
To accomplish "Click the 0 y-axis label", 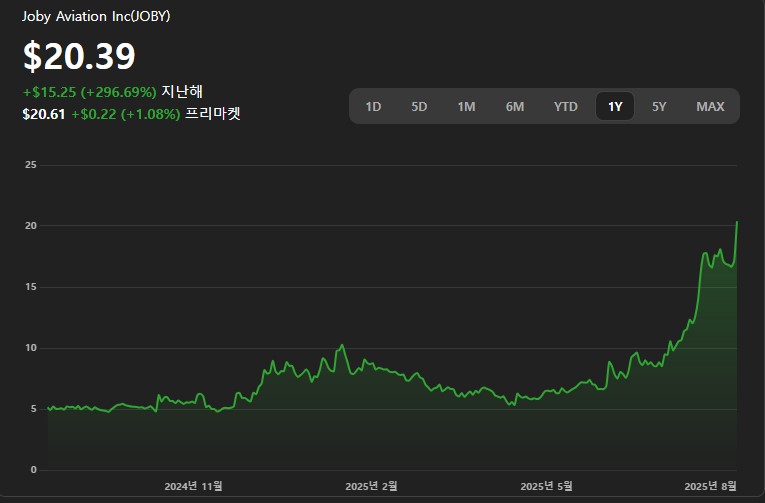I will point(34,470).
